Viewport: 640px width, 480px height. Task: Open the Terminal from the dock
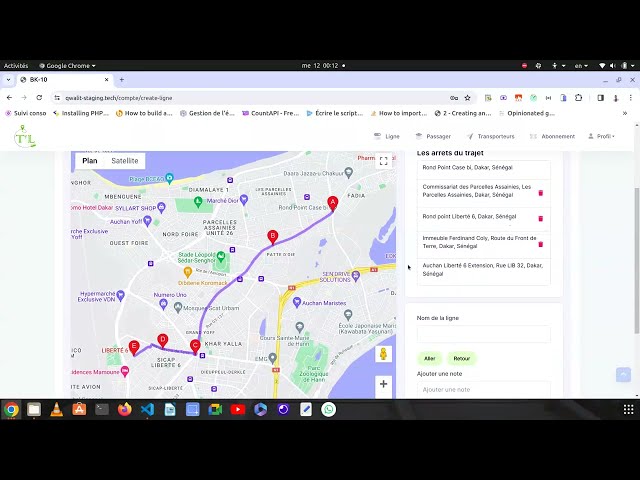[x=102, y=409]
